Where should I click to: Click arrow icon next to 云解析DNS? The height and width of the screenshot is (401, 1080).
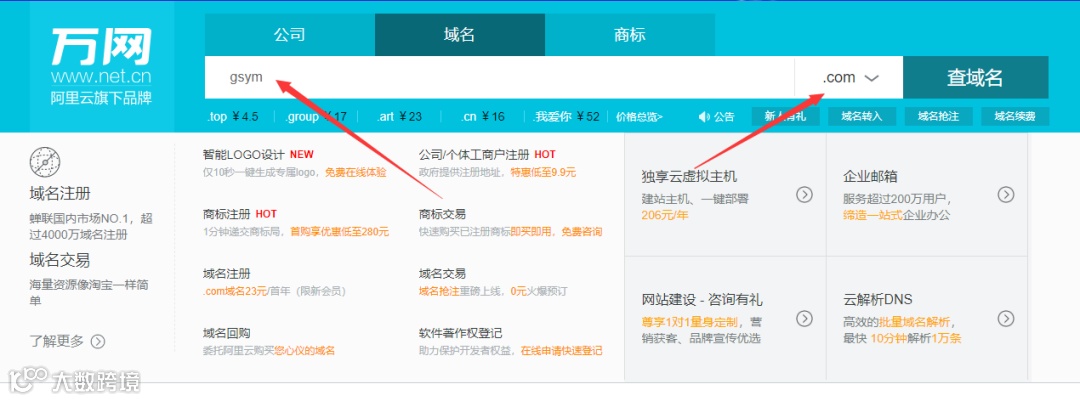click(1006, 318)
